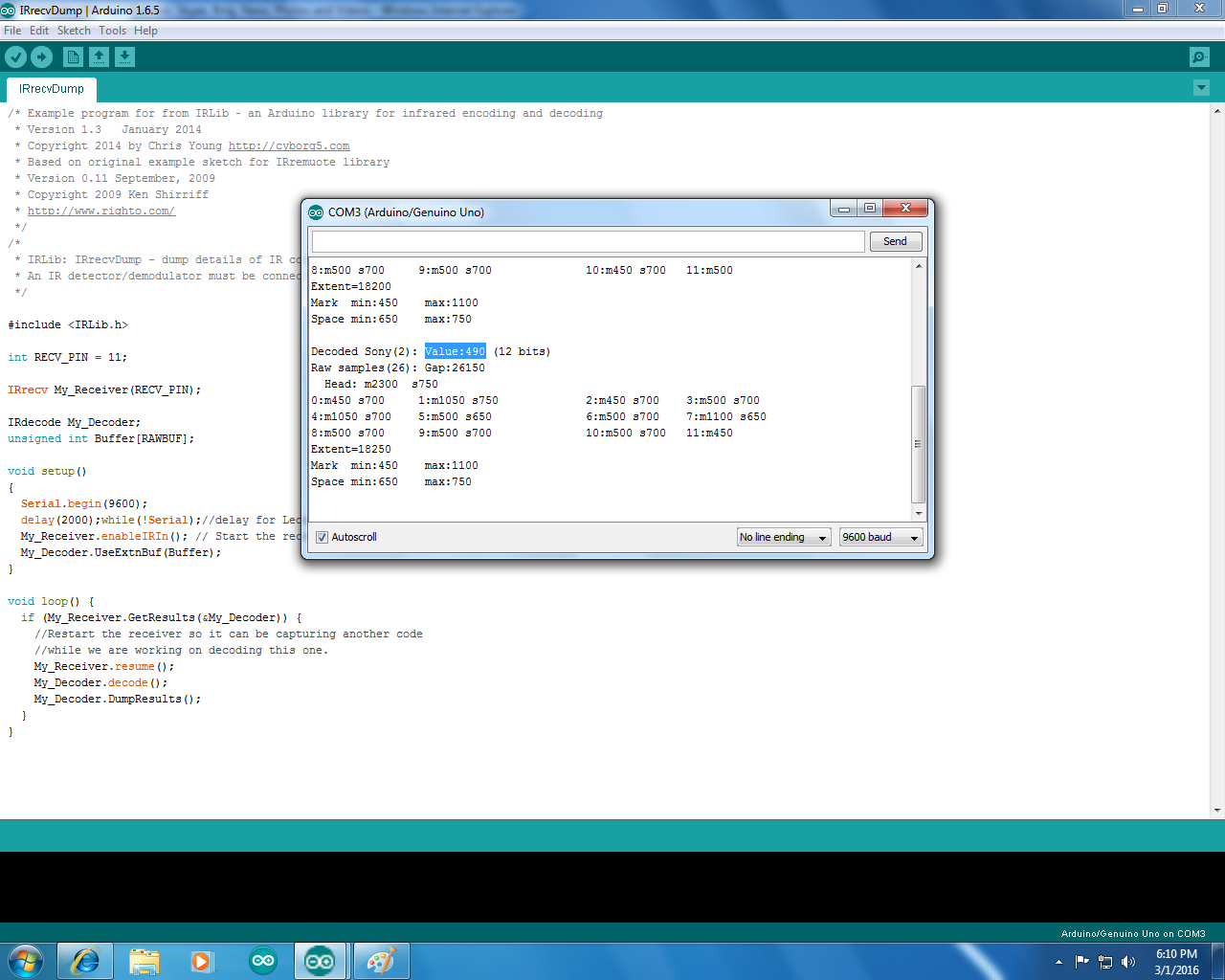Follow the http://cyborg5.com link
The width and height of the screenshot is (1225, 980).
[x=289, y=146]
